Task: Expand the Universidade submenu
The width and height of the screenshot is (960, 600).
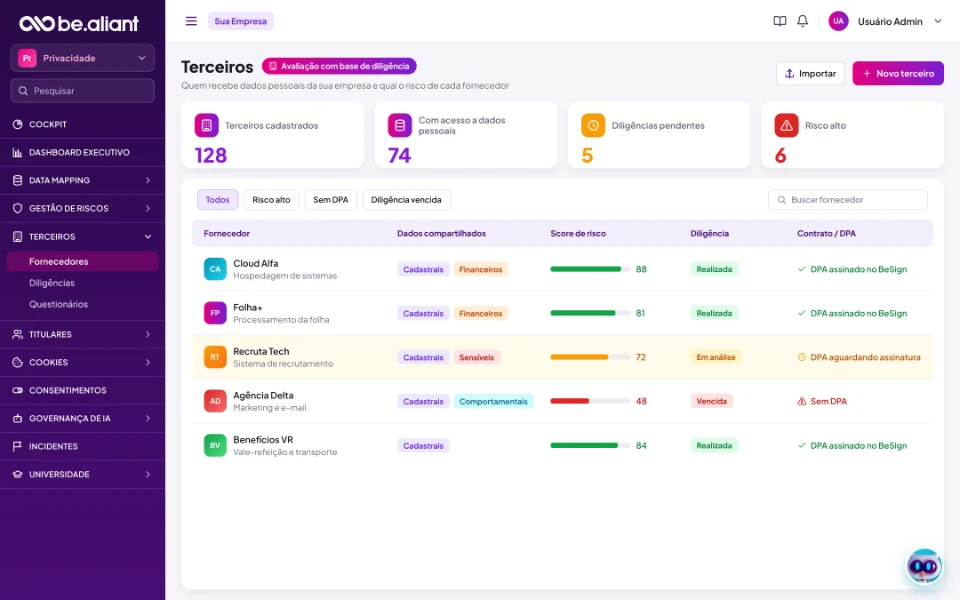Action: pyautogui.click(x=148, y=474)
